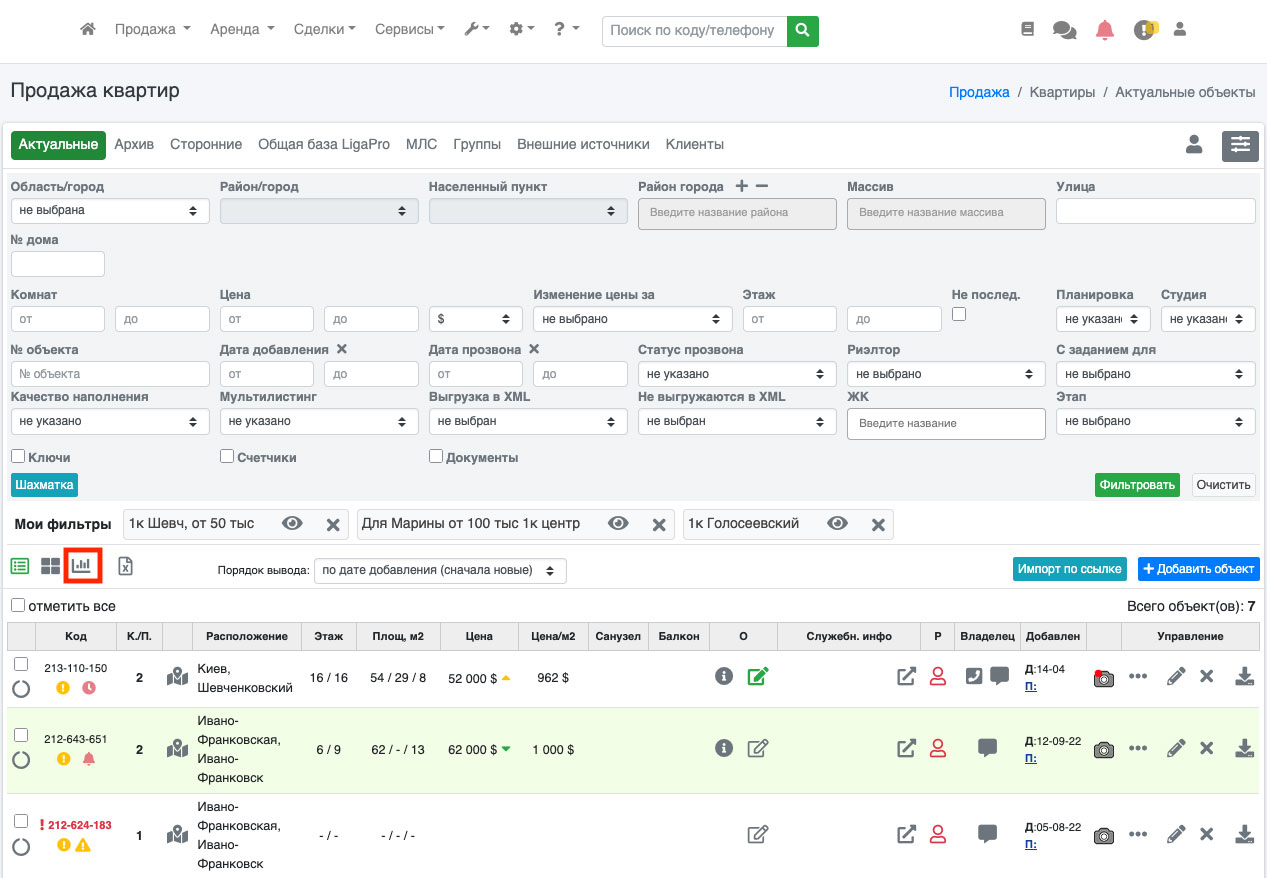This screenshot has width=1267, height=878.
Task: Enable the Ключи checkbox
Action: (18, 456)
